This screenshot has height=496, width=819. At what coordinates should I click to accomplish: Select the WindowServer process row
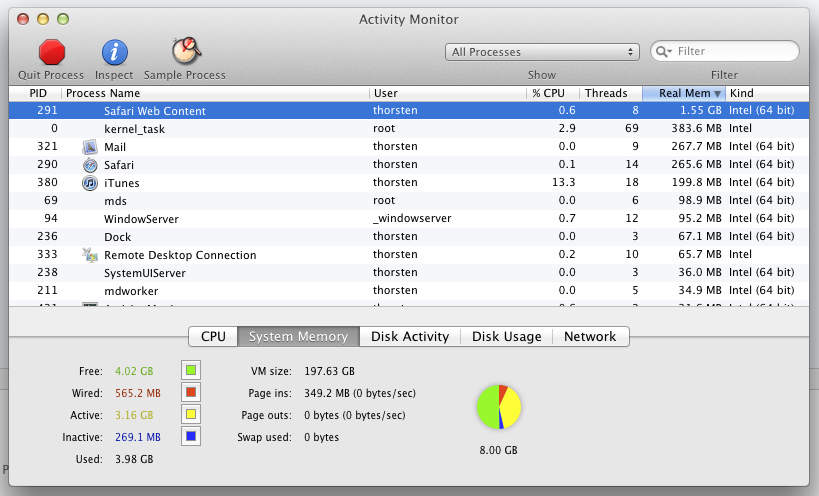point(409,219)
